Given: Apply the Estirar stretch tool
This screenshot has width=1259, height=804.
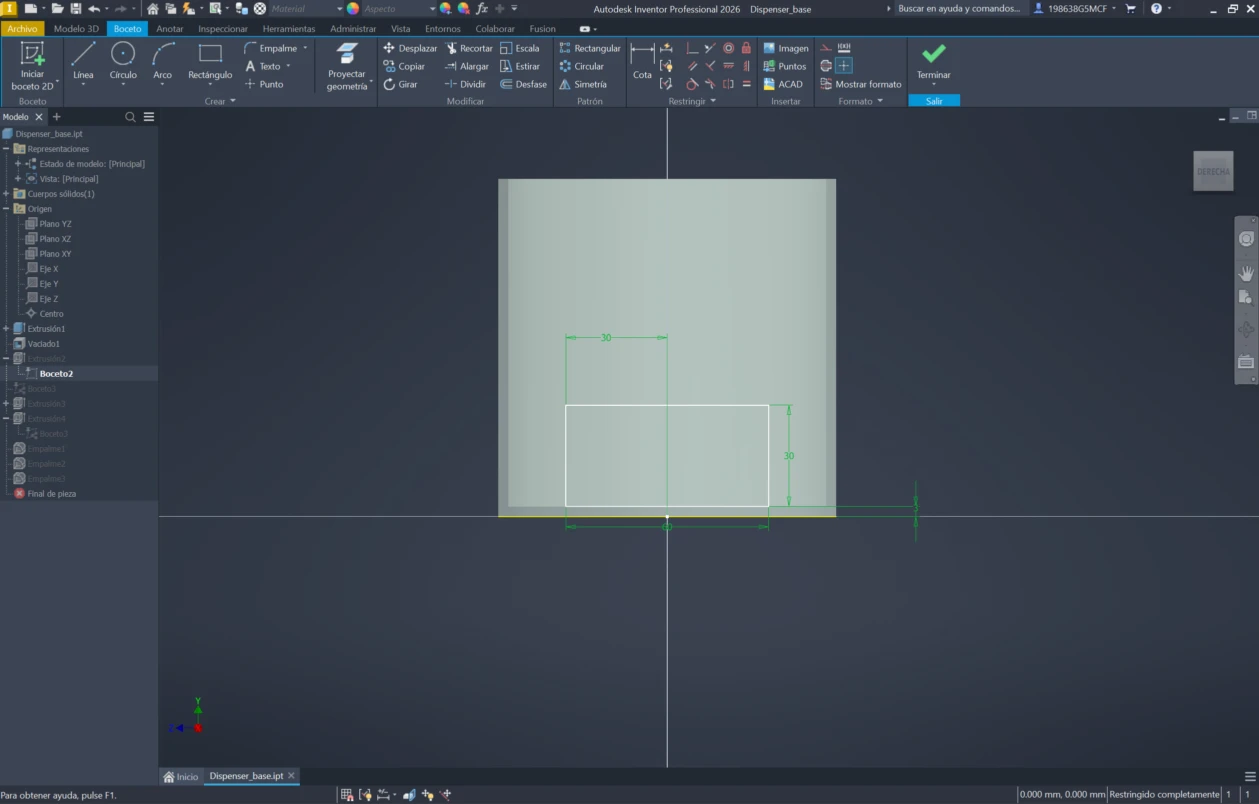Looking at the screenshot, I should tap(520, 66).
